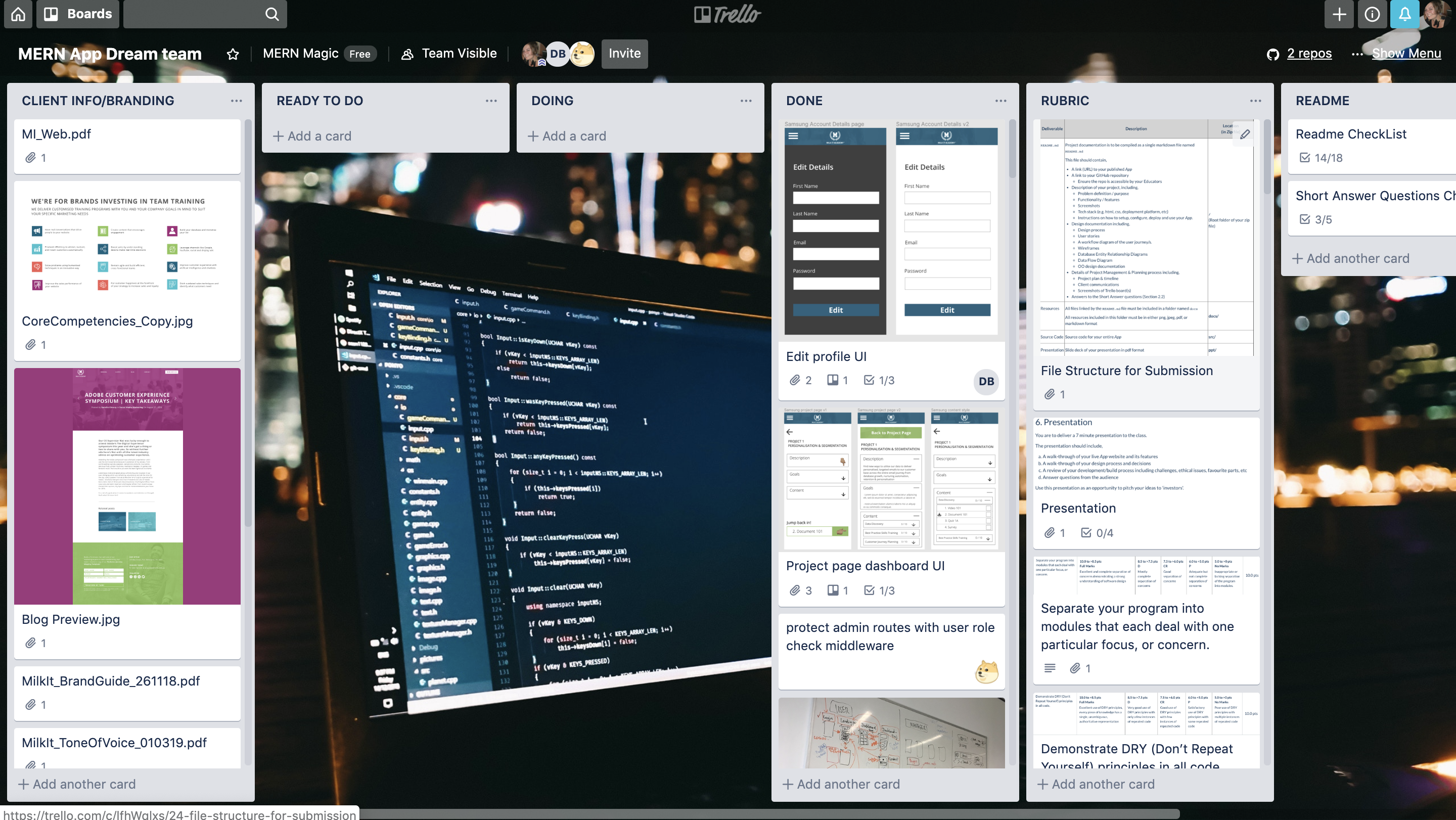This screenshot has width=1456, height=820.
Task: Click the pencil edit icon on File Structure card
Action: point(1245,134)
